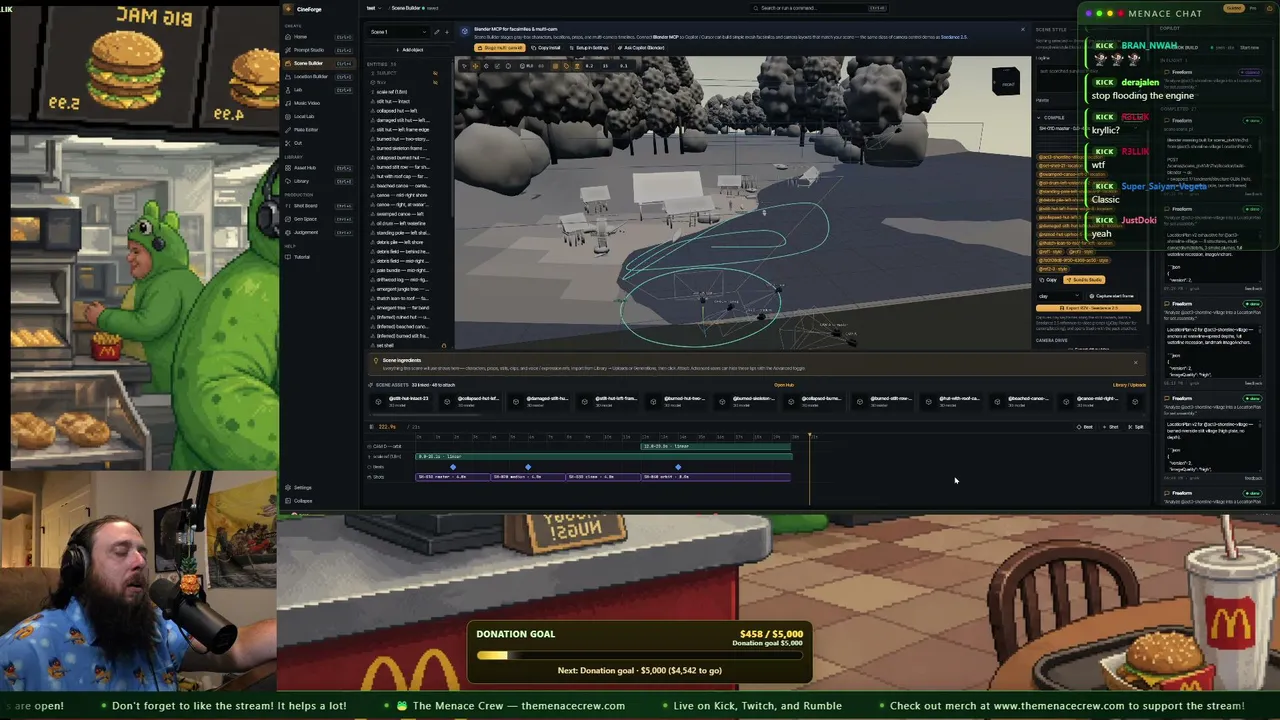The height and width of the screenshot is (720, 1280).
Task: Select the Scene Builder sidebar tab
Action: [317, 63]
